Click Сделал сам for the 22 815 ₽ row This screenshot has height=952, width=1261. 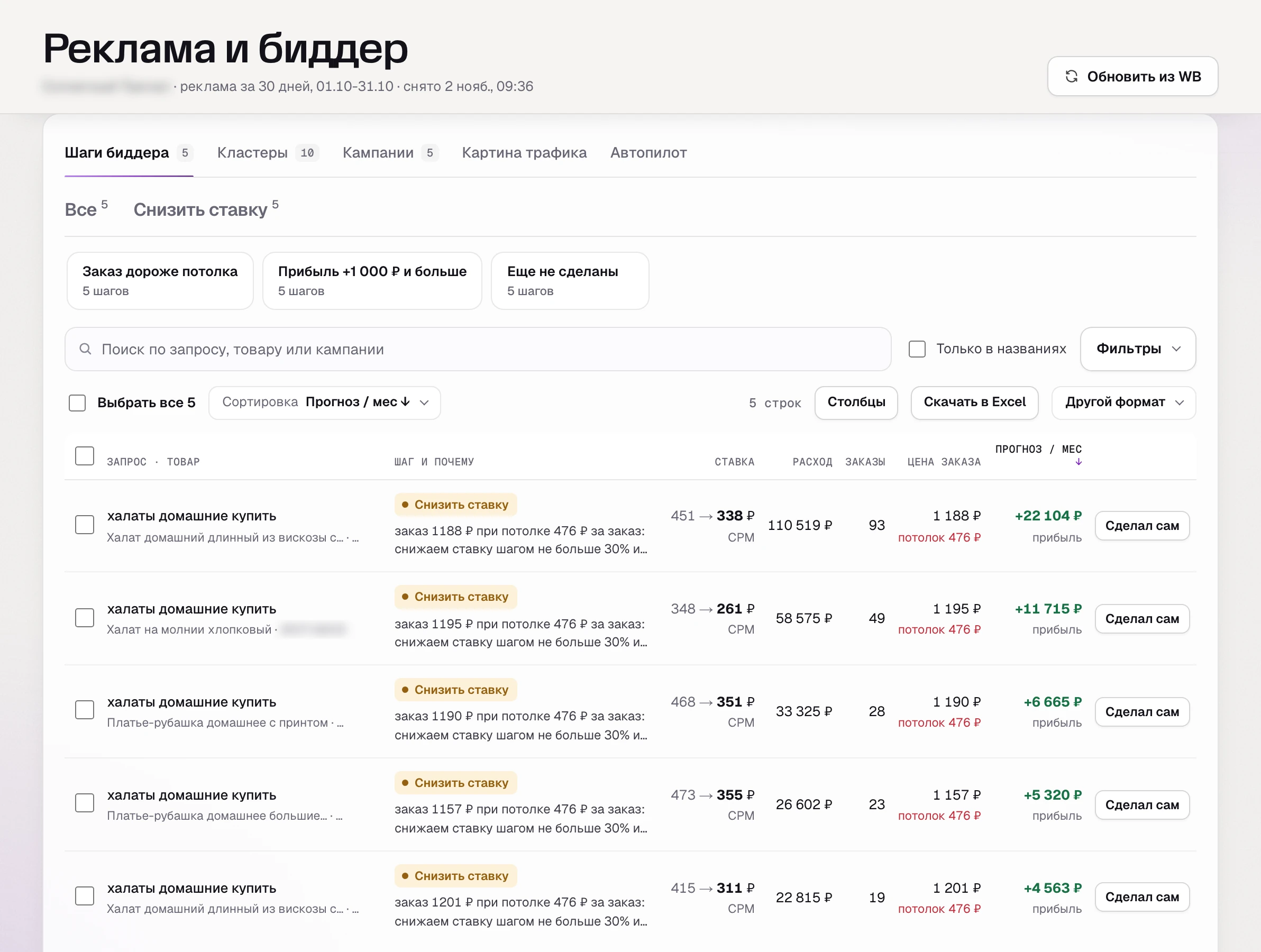coord(1142,896)
